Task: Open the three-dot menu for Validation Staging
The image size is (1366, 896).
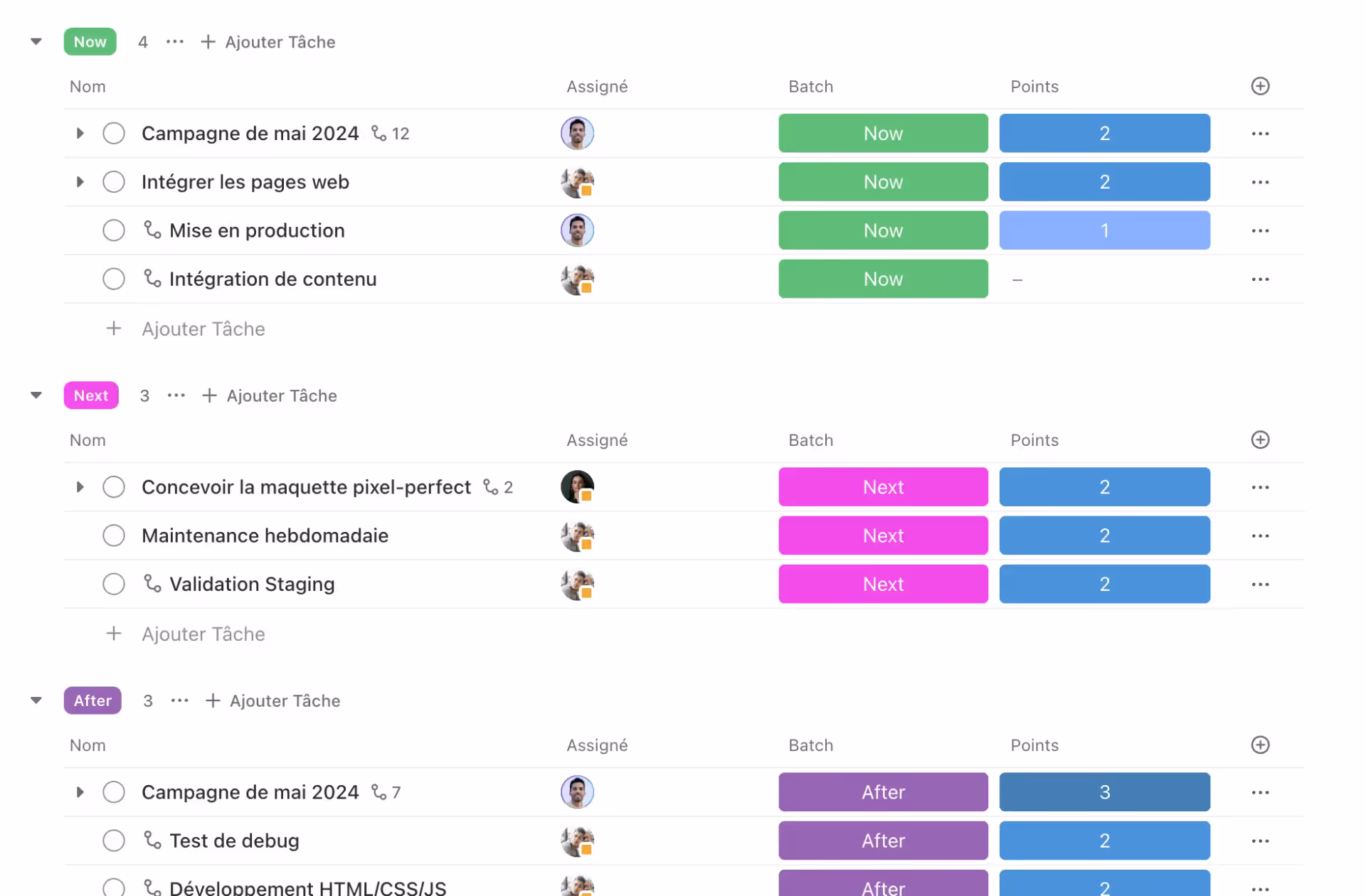Action: 1260,585
